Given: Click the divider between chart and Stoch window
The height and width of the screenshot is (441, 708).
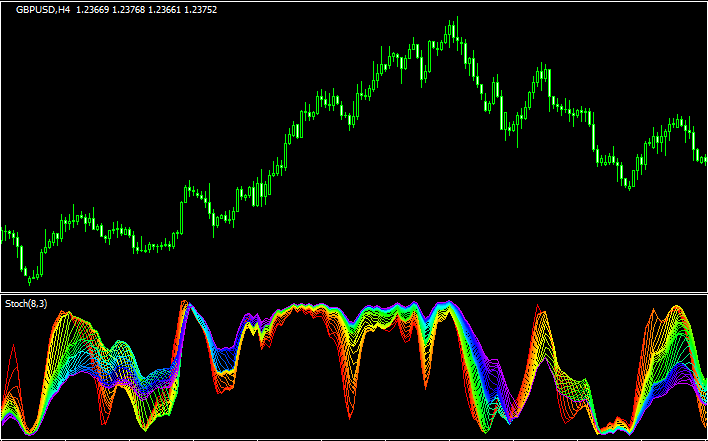Looking at the screenshot, I should (354, 294).
